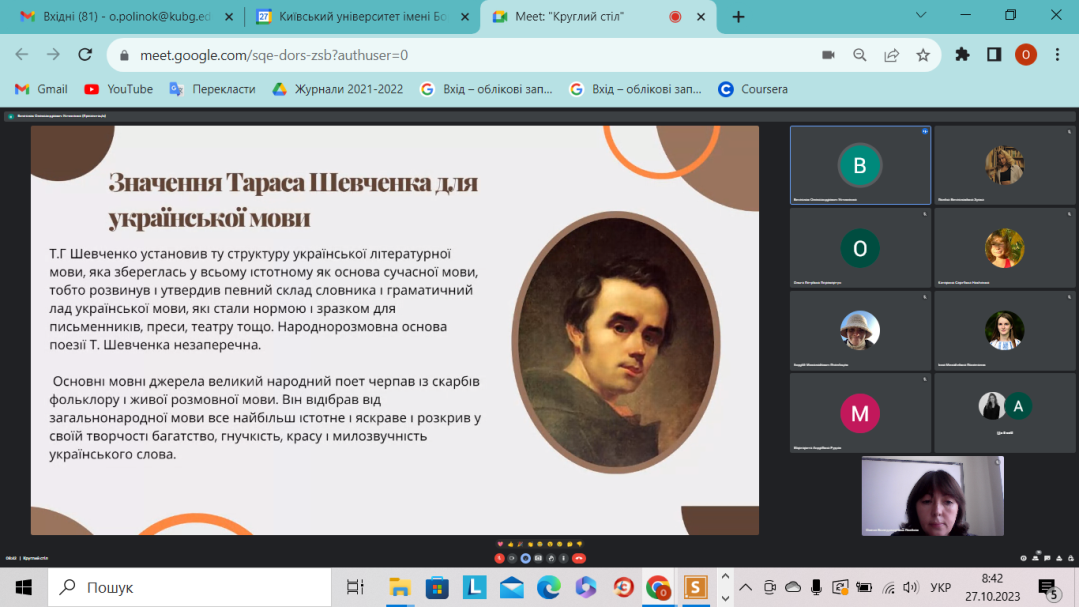The image size is (1079, 607).
Task: Open Chrome three-dot menu
Action: (x=1058, y=55)
